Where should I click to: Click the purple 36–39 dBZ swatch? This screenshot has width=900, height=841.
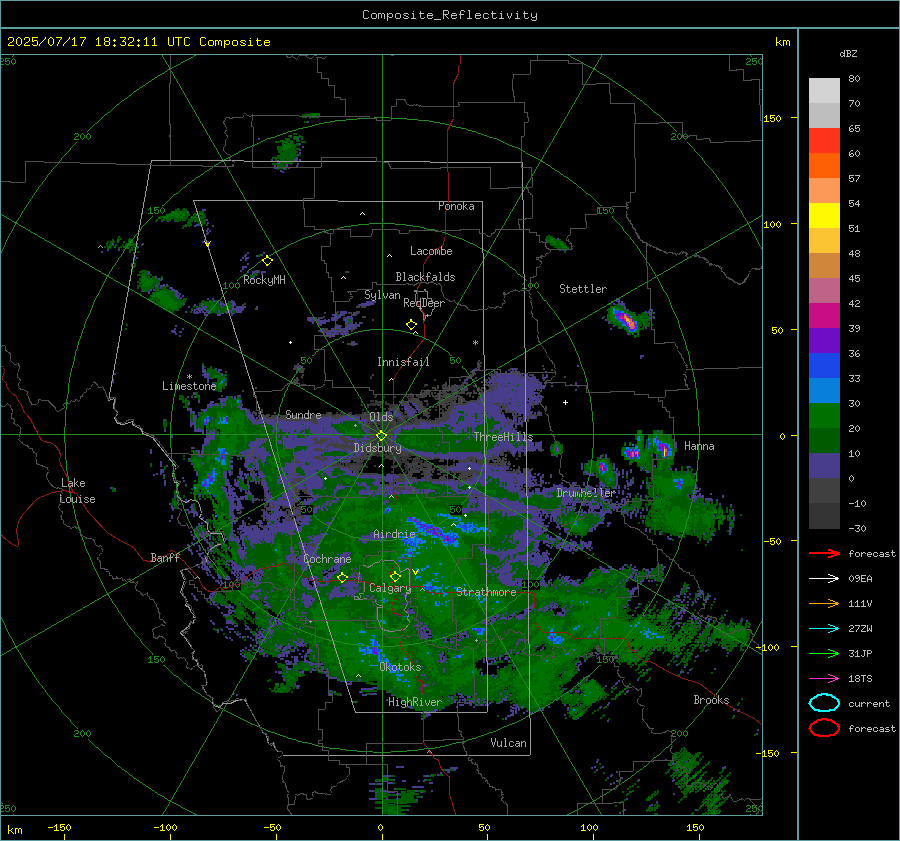(824, 340)
